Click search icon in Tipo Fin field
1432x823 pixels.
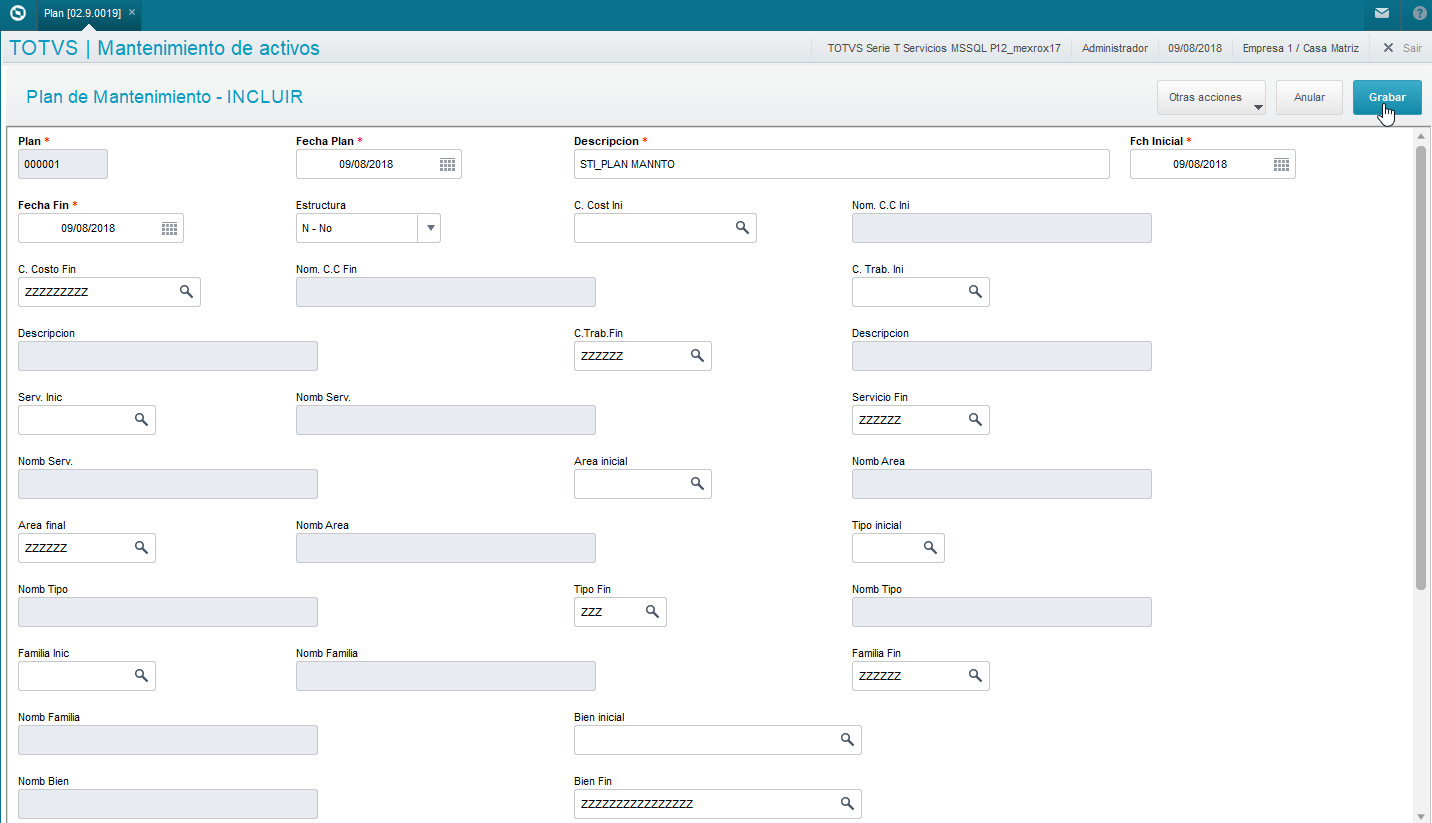[x=652, y=612]
